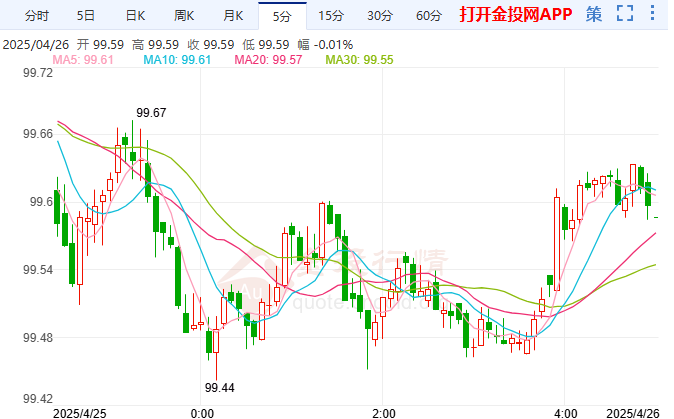This screenshot has width=674, height=419.
Task: Select the 日K tab
Action: [x=135, y=16]
